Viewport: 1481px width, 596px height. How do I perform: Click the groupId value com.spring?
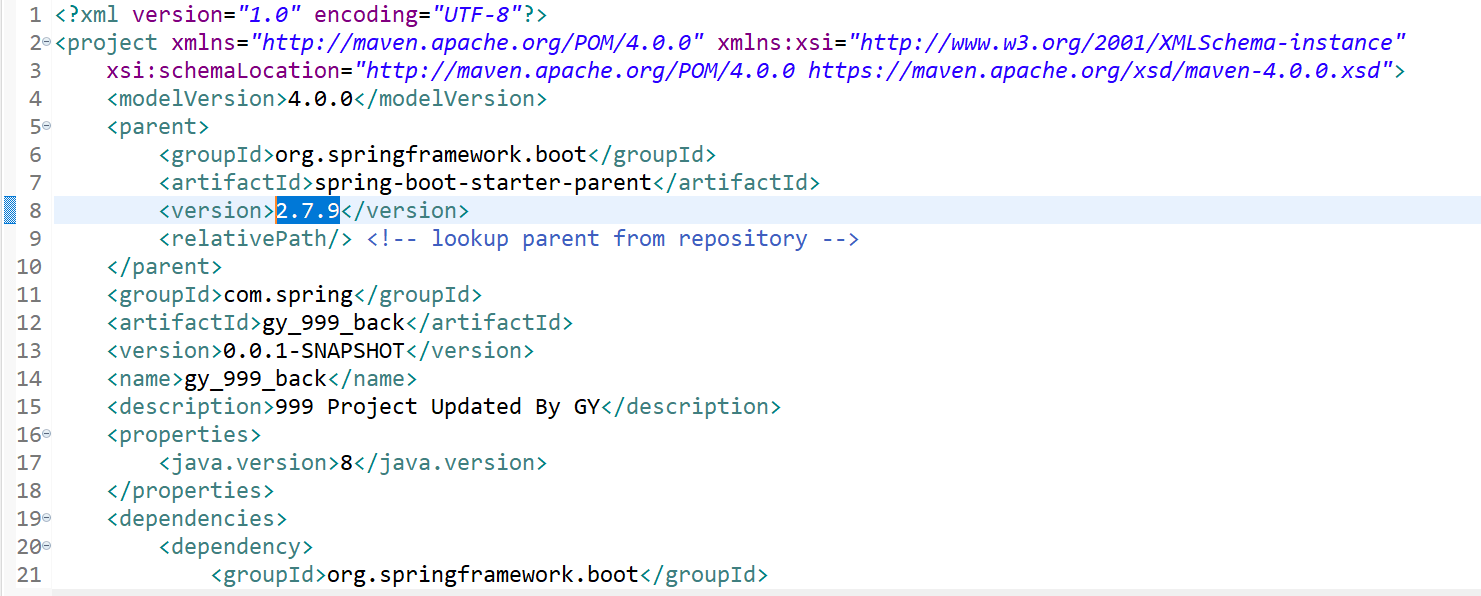[288, 295]
